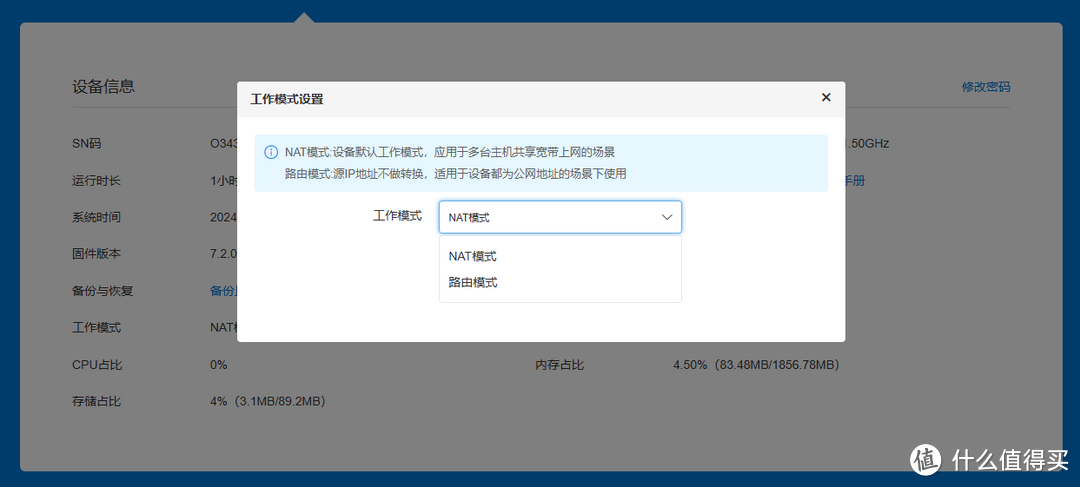Click the 系统时间 label
The width and height of the screenshot is (1080, 487).
[96, 217]
